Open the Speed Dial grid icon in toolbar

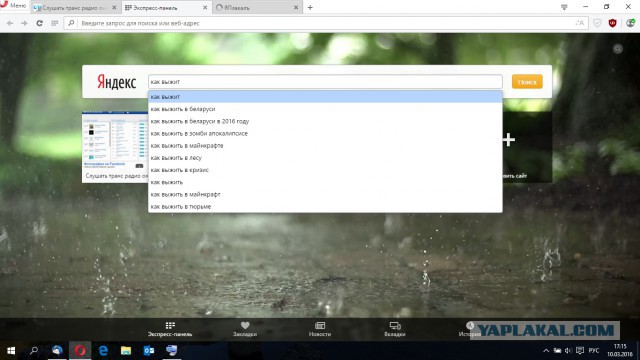[x=55, y=23]
